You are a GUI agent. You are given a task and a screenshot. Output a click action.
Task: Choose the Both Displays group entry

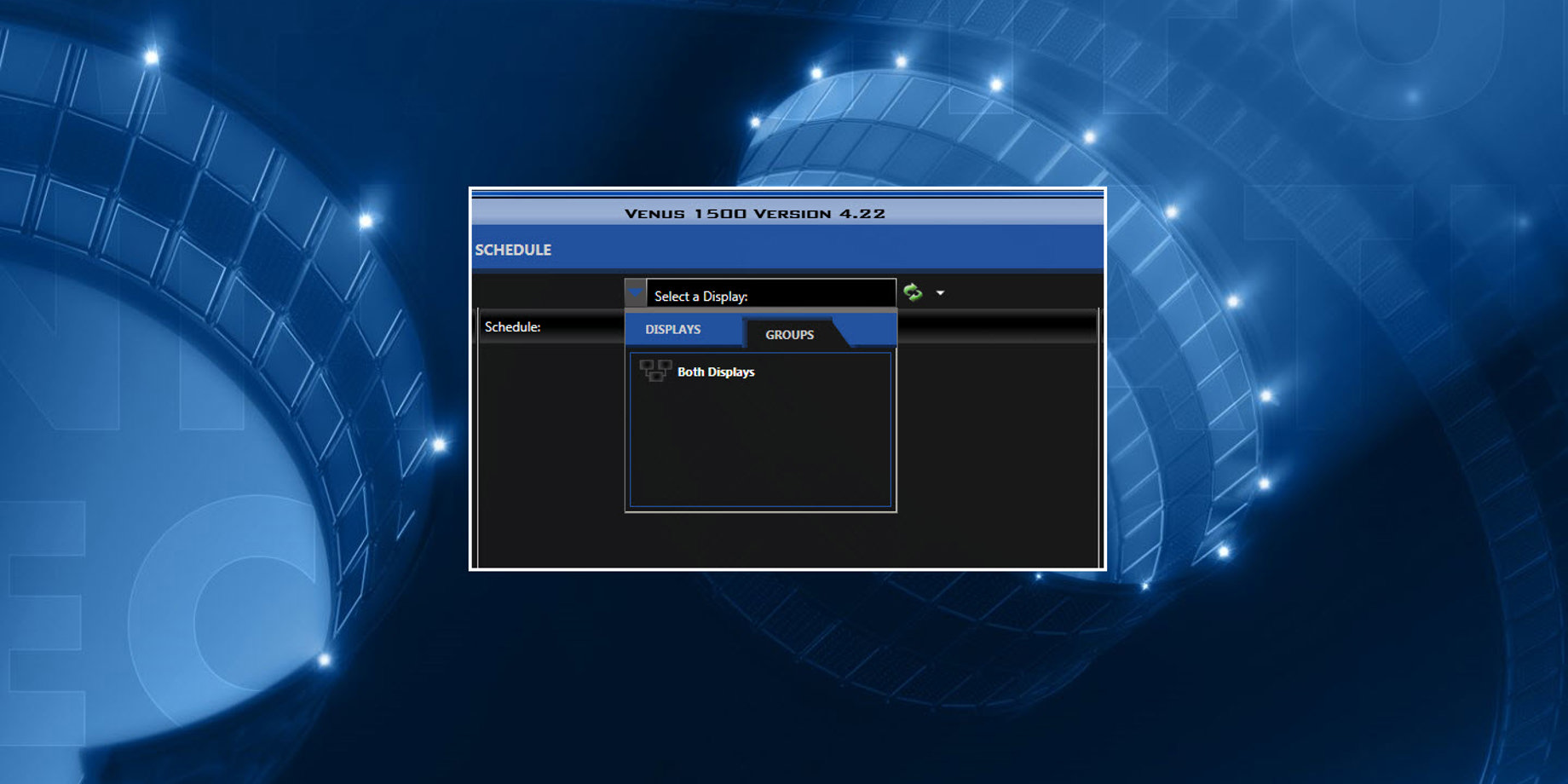point(716,372)
